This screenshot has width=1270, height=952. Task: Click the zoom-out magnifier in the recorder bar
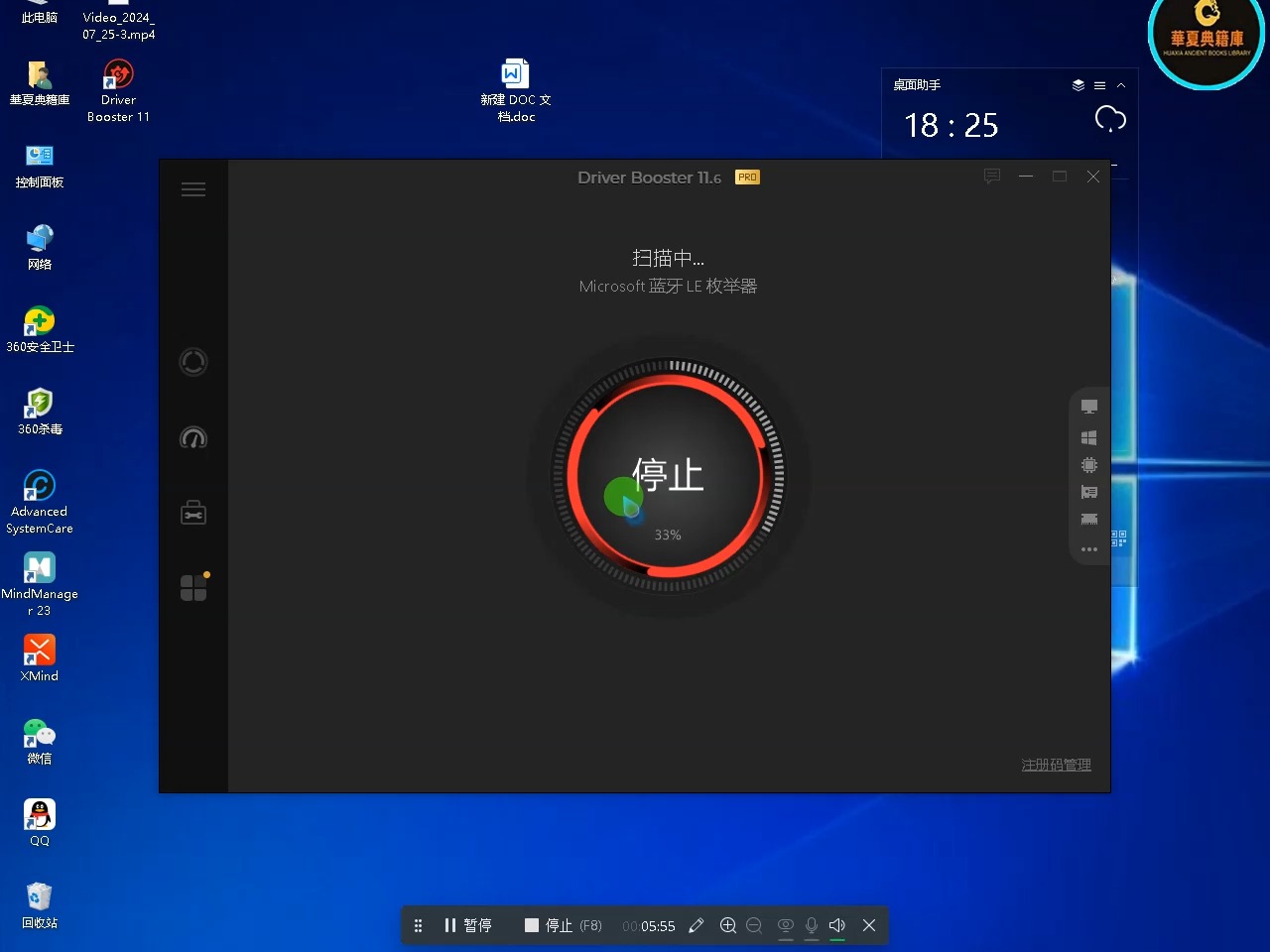click(x=754, y=925)
